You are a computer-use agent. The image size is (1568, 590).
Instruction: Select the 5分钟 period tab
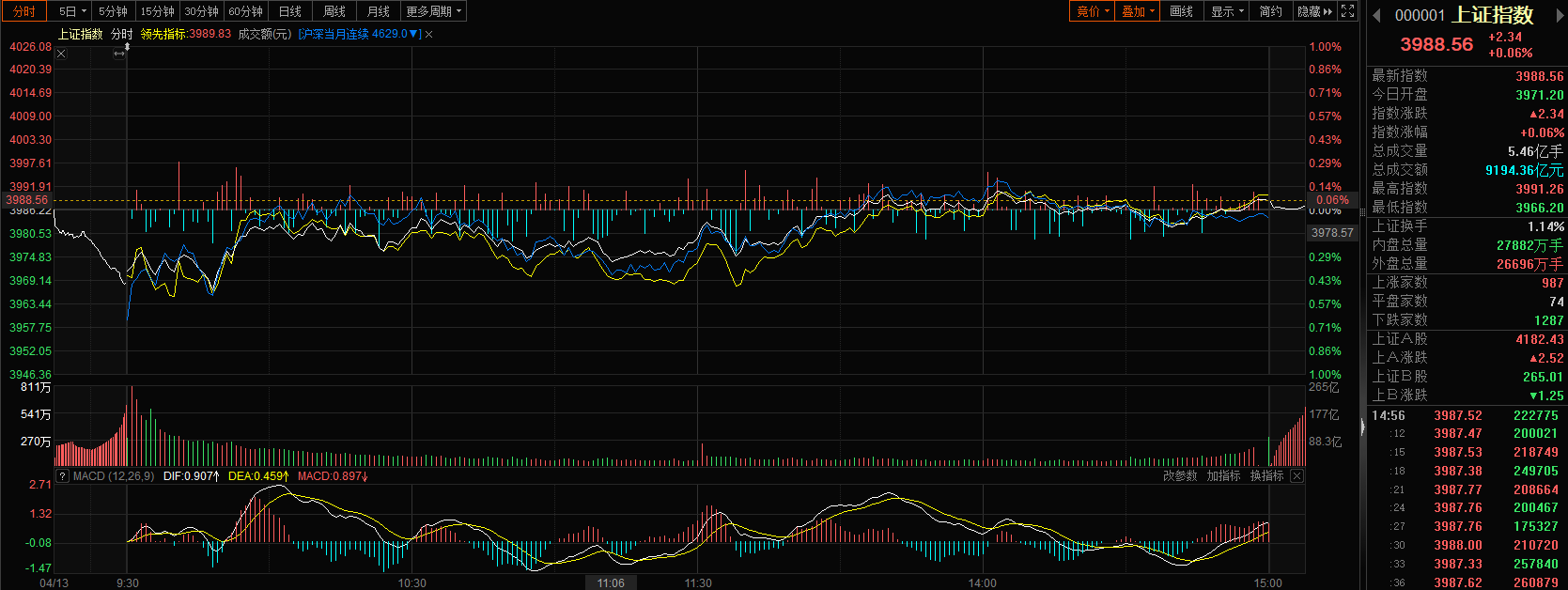pyautogui.click(x=113, y=11)
